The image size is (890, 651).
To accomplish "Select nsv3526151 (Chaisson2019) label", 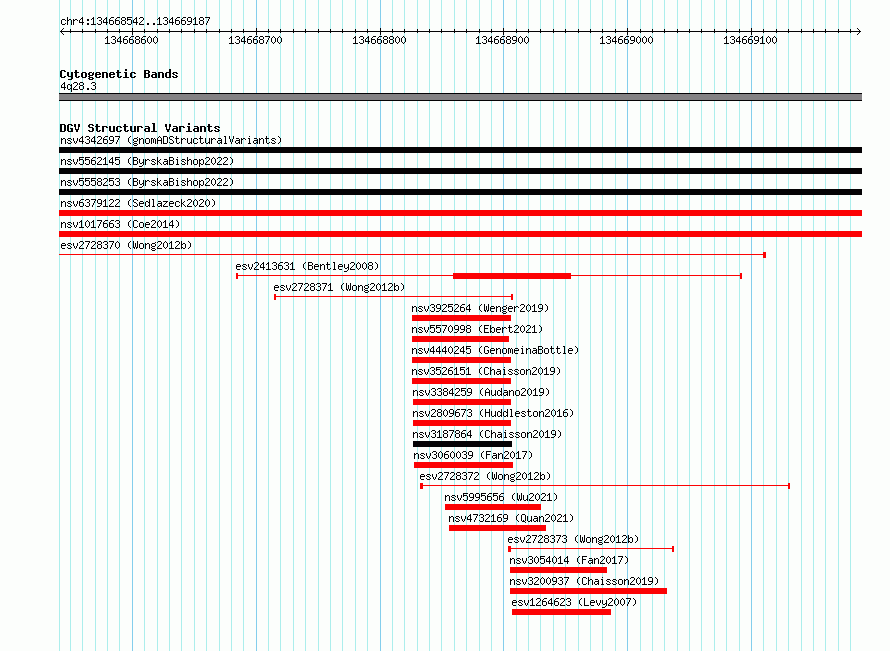I will click(x=486, y=371).
